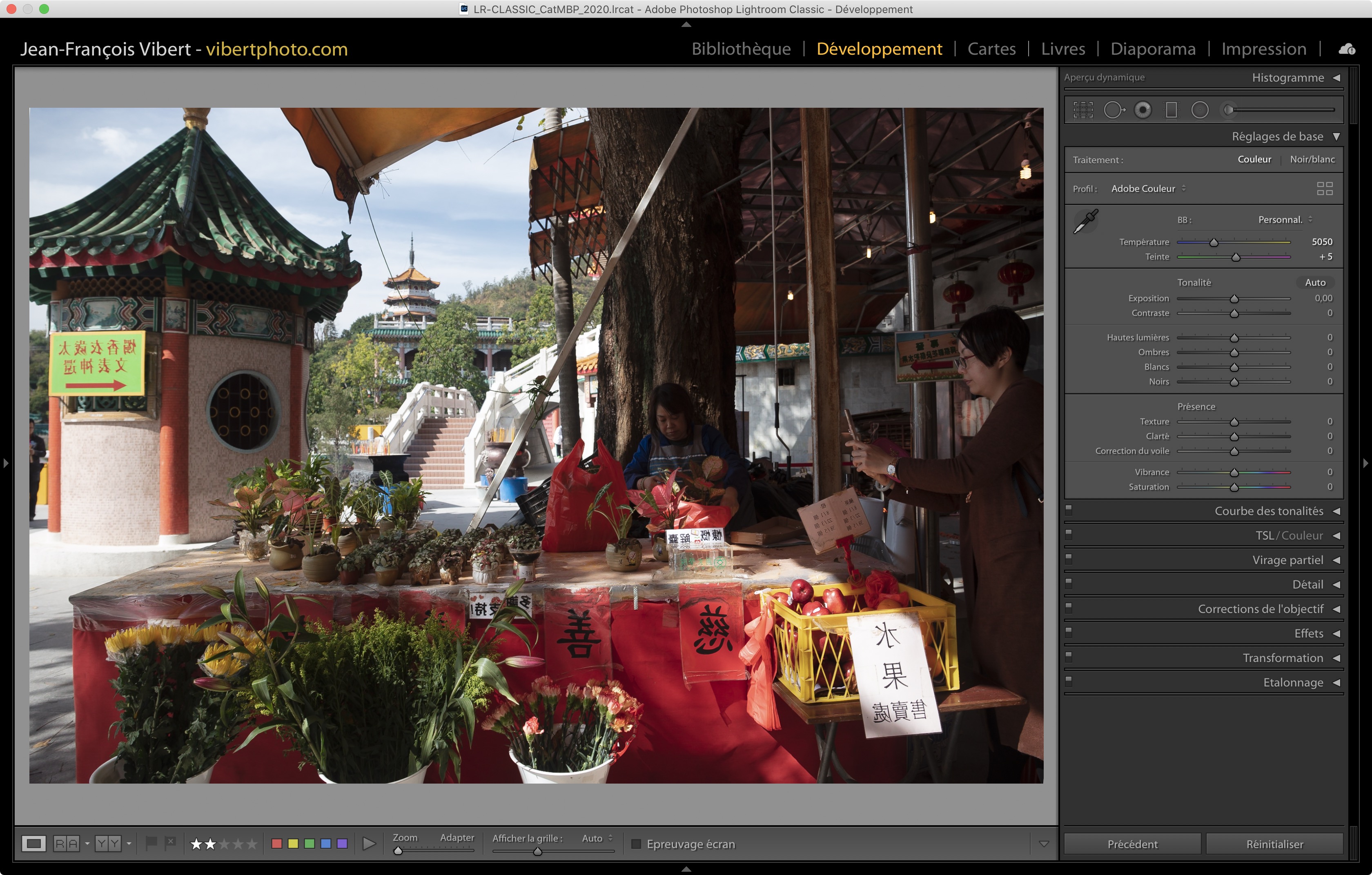Switch treatment to Noir/blanc
Image resolution: width=1372 pixels, height=875 pixels.
tap(1312, 160)
